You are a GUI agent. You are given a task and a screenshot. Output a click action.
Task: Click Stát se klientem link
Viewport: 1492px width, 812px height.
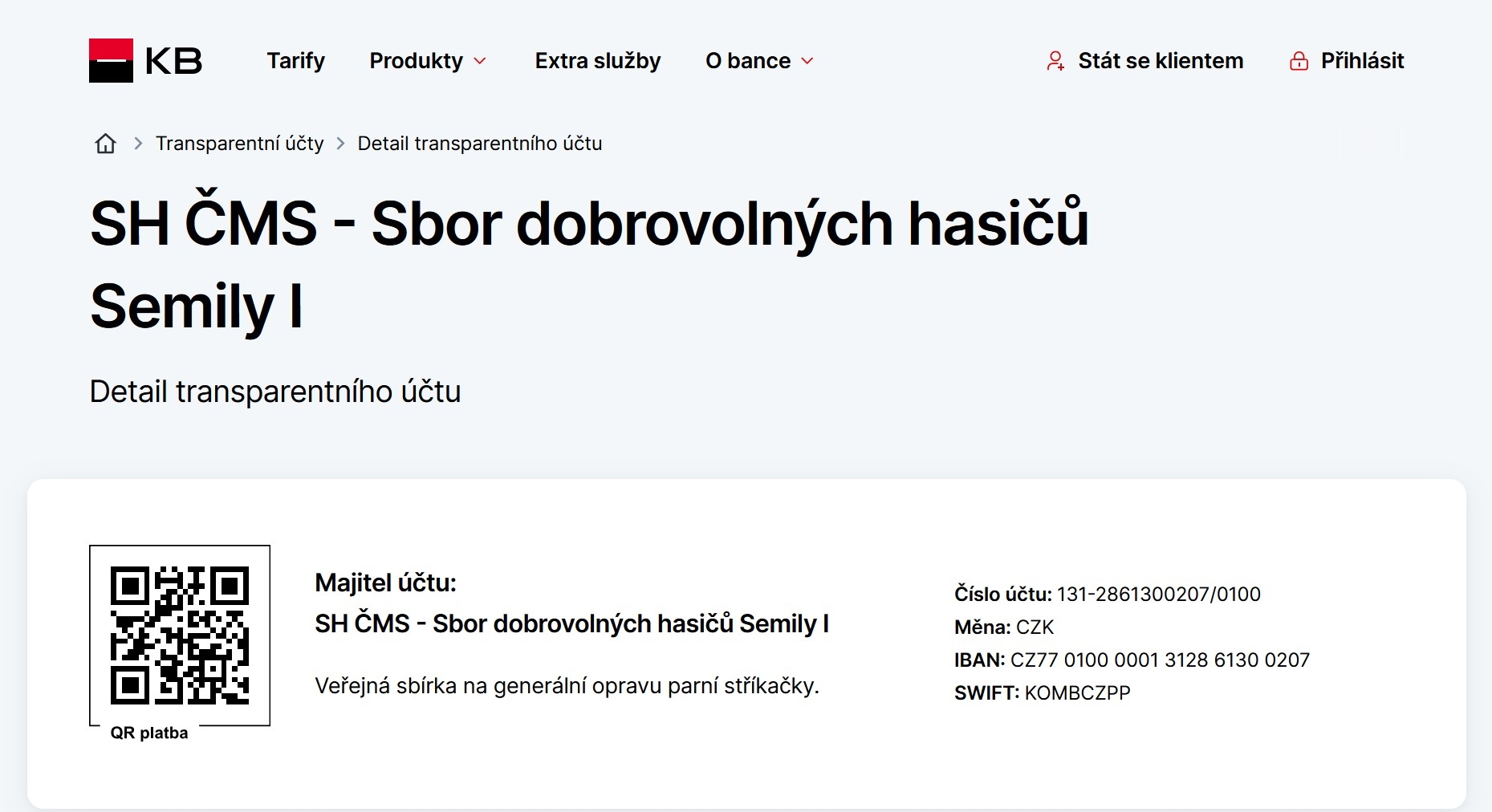(x=1161, y=61)
